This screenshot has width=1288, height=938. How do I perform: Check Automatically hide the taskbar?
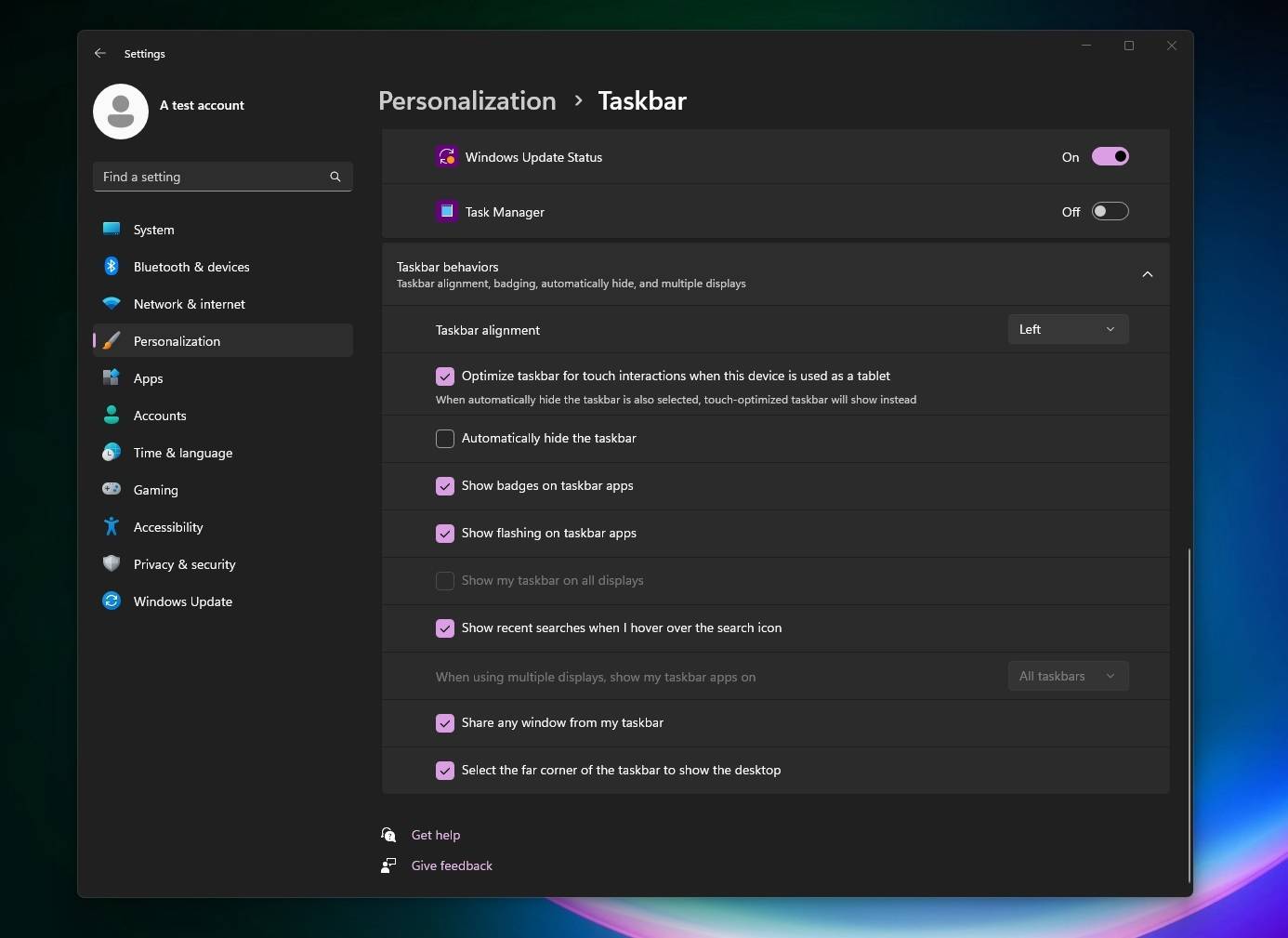coord(445,439)
